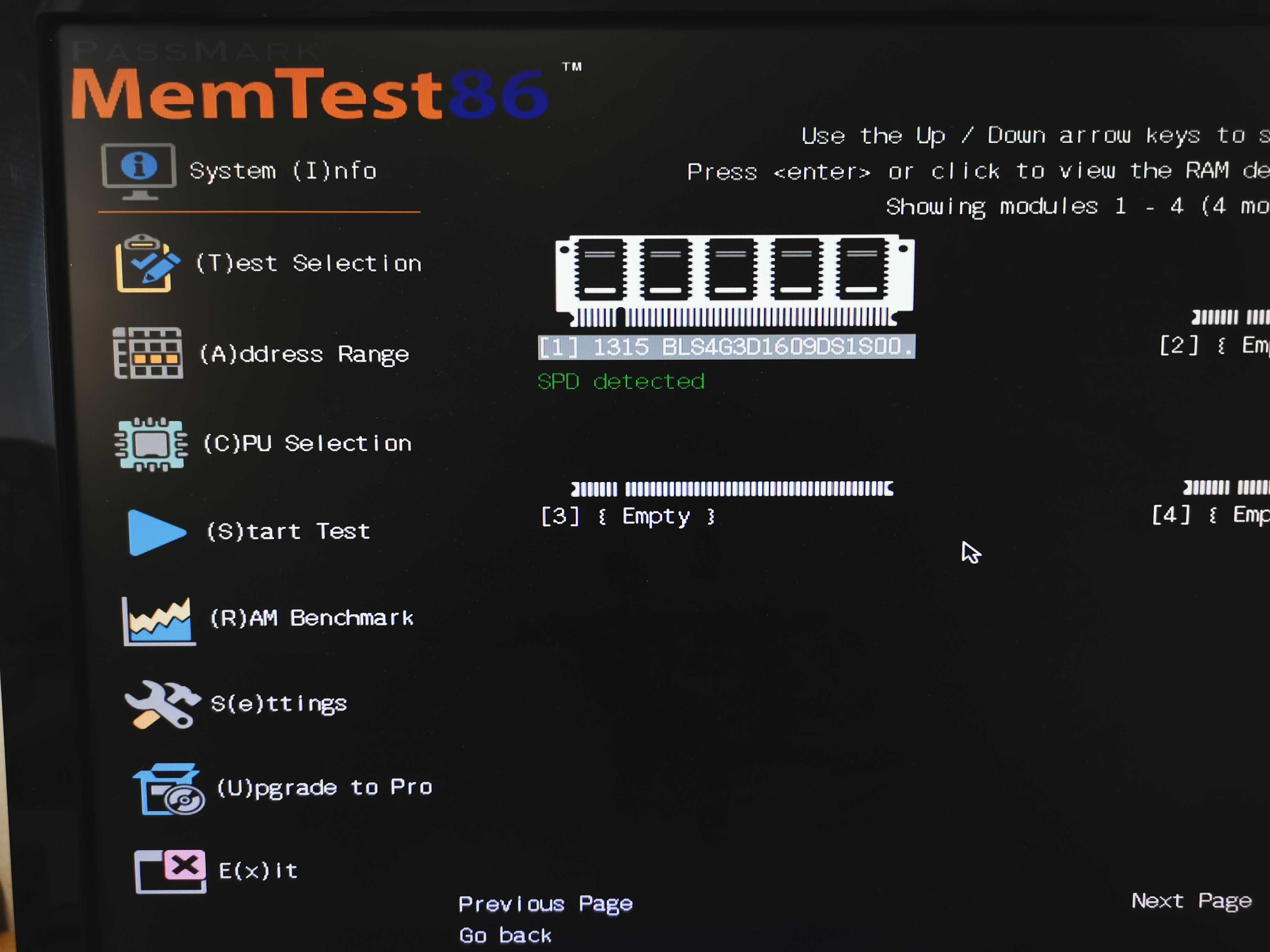
Task: Click the Exit window icon with X
Action: coord(170,871)
